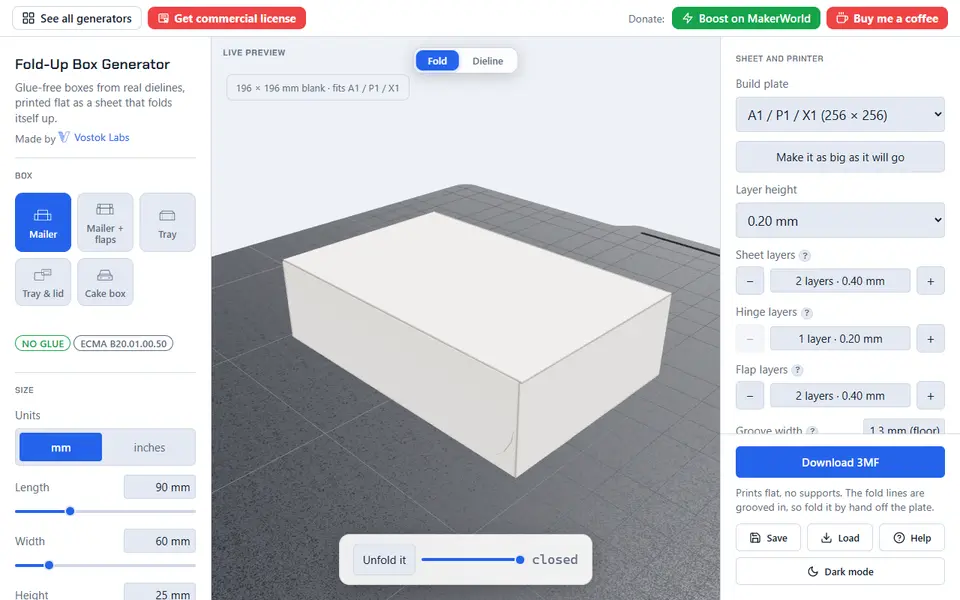Click the coffee cup icon
The width and height of the screenshot is (960, 600).
pos(842,18)
